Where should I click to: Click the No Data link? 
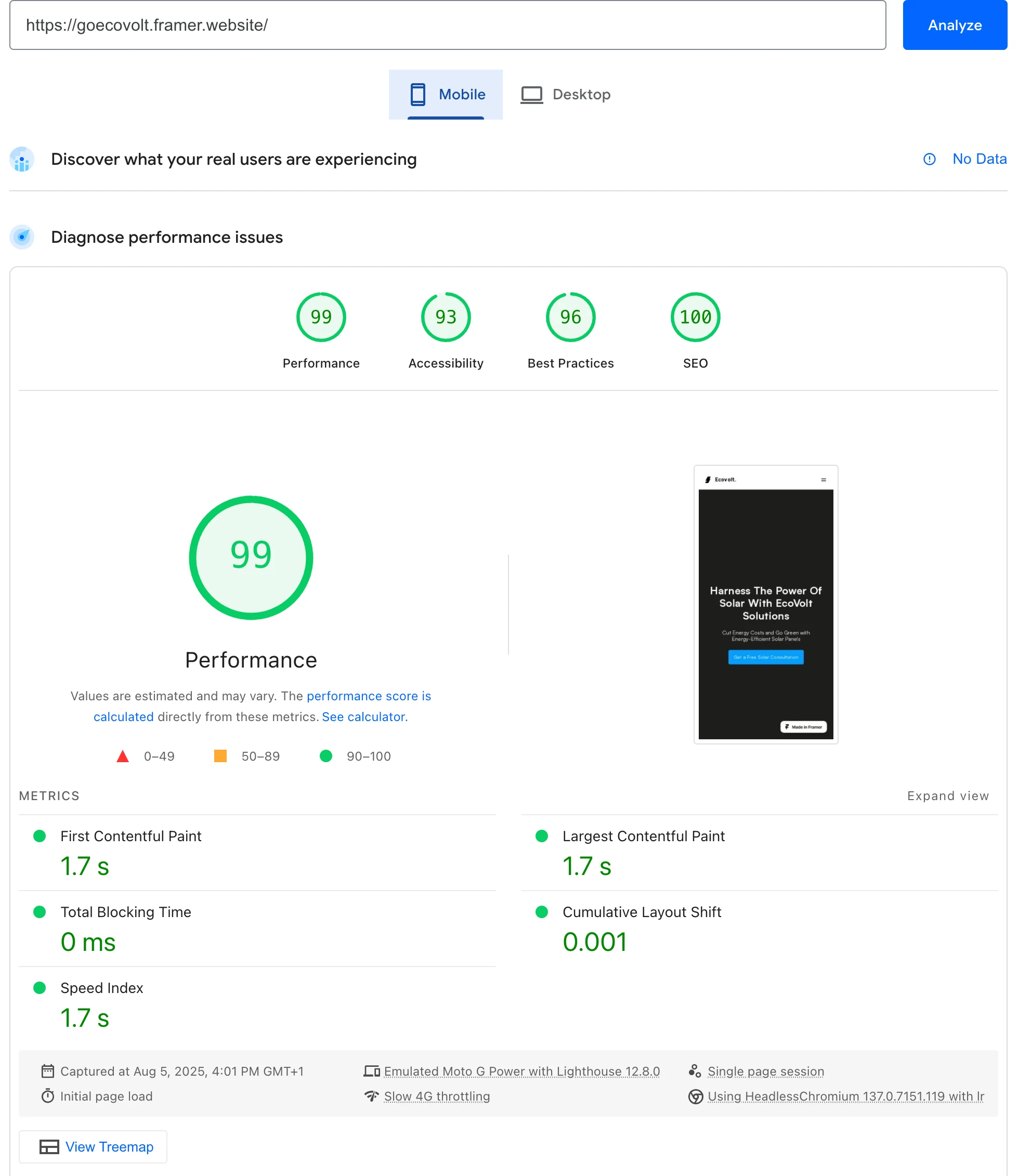click(978, 160)
